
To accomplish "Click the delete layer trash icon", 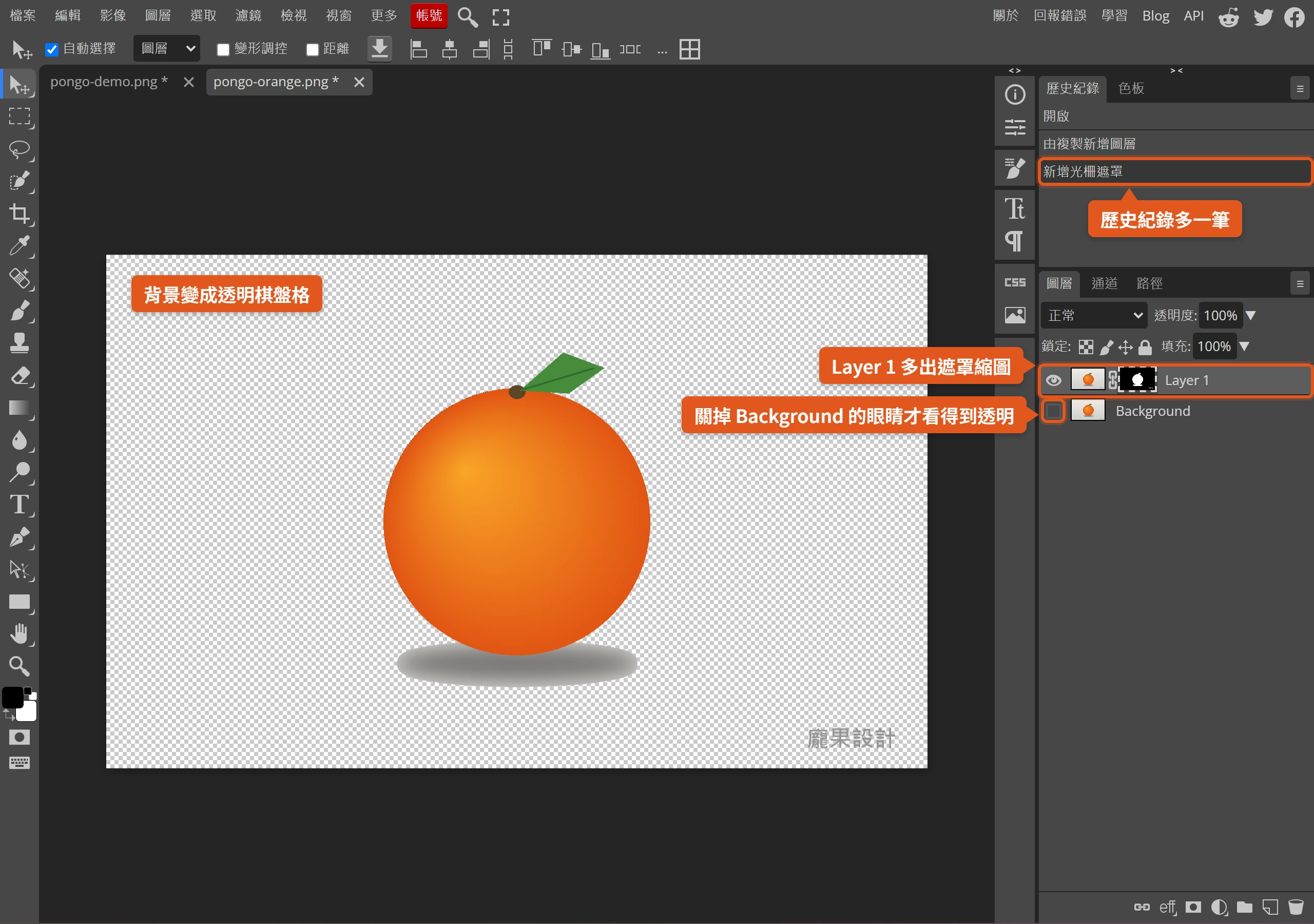I will point(1296,907).
